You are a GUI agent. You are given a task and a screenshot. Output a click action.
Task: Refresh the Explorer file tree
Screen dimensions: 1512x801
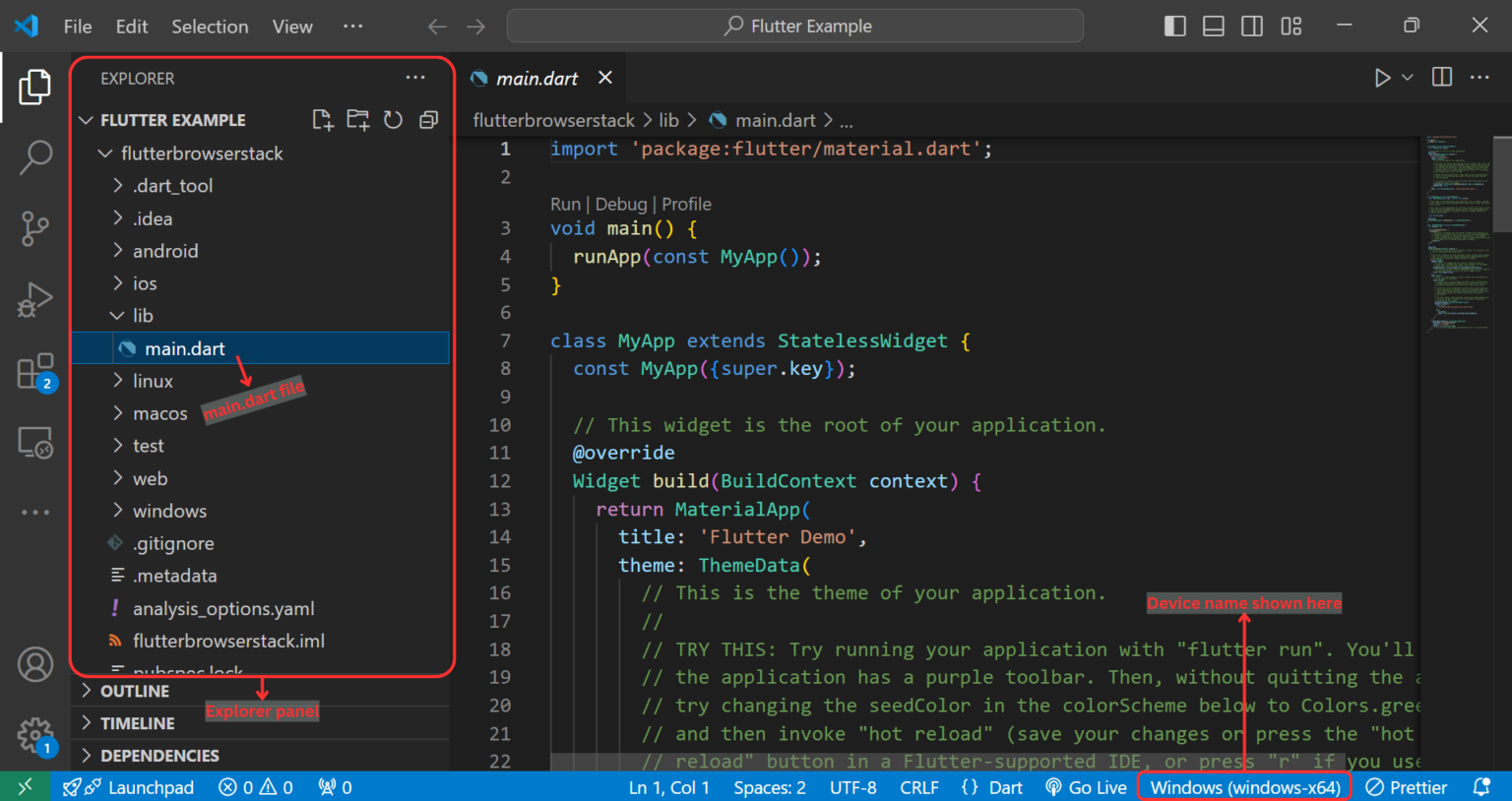tap(393, 119)
